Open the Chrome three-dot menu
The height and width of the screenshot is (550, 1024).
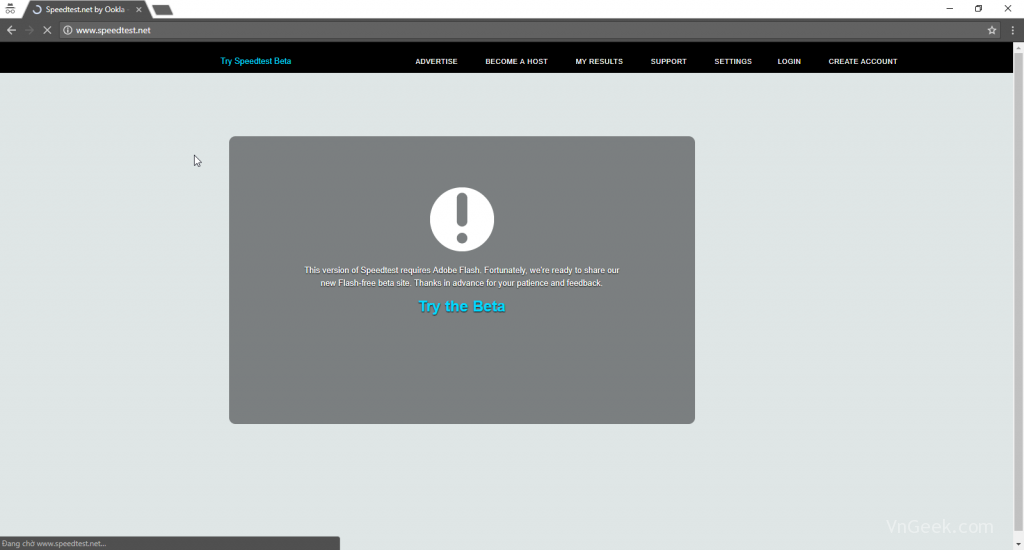pos(1012,30)
